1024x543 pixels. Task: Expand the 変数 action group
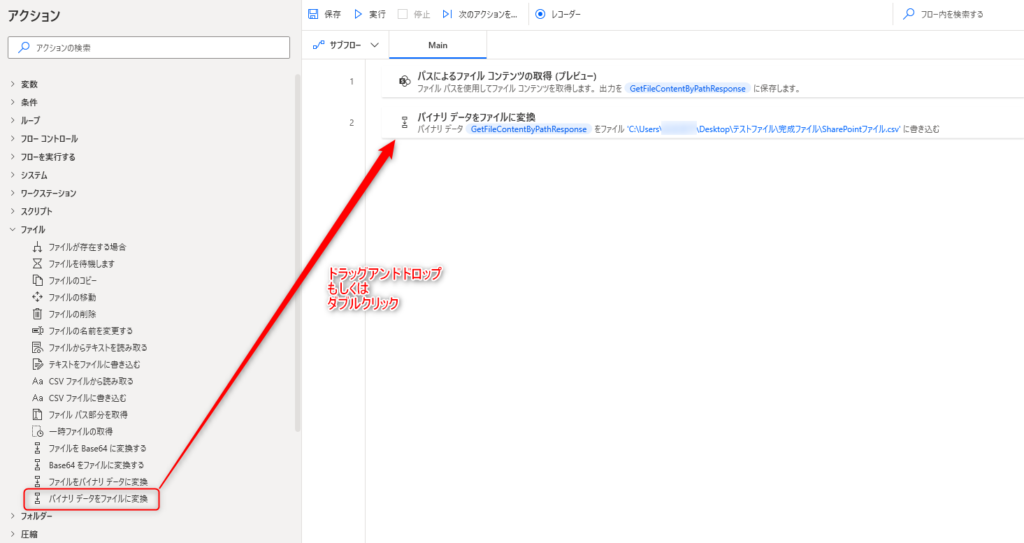point(12,84)
